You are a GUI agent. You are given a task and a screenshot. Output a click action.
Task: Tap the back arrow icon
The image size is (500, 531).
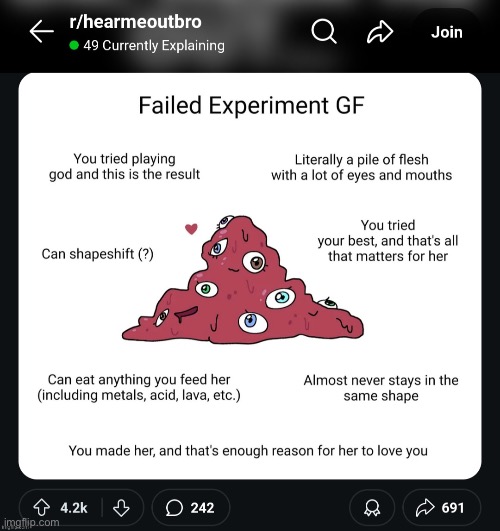[x=41, y=31]
